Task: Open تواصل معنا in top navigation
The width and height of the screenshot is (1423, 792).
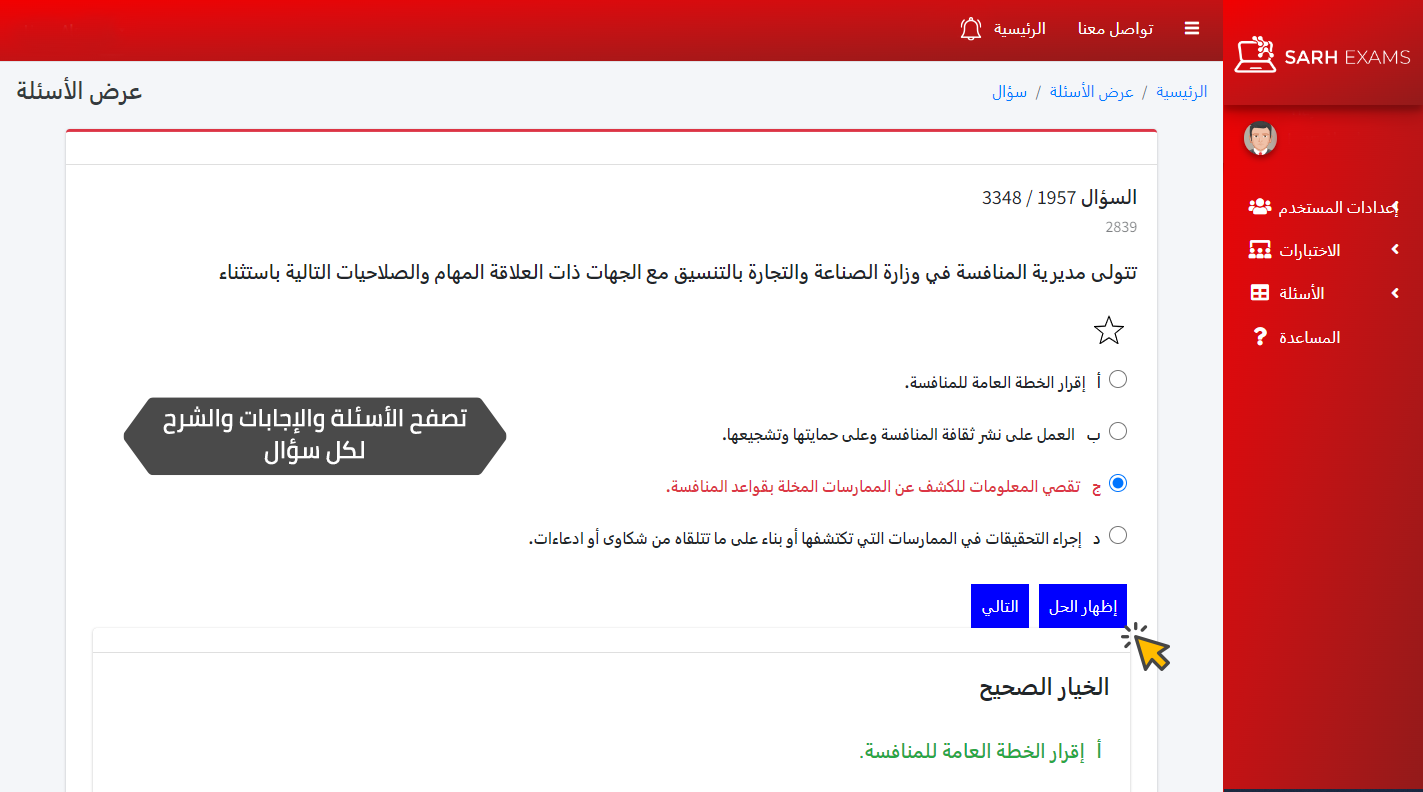Action: [x=1115, y=29]
